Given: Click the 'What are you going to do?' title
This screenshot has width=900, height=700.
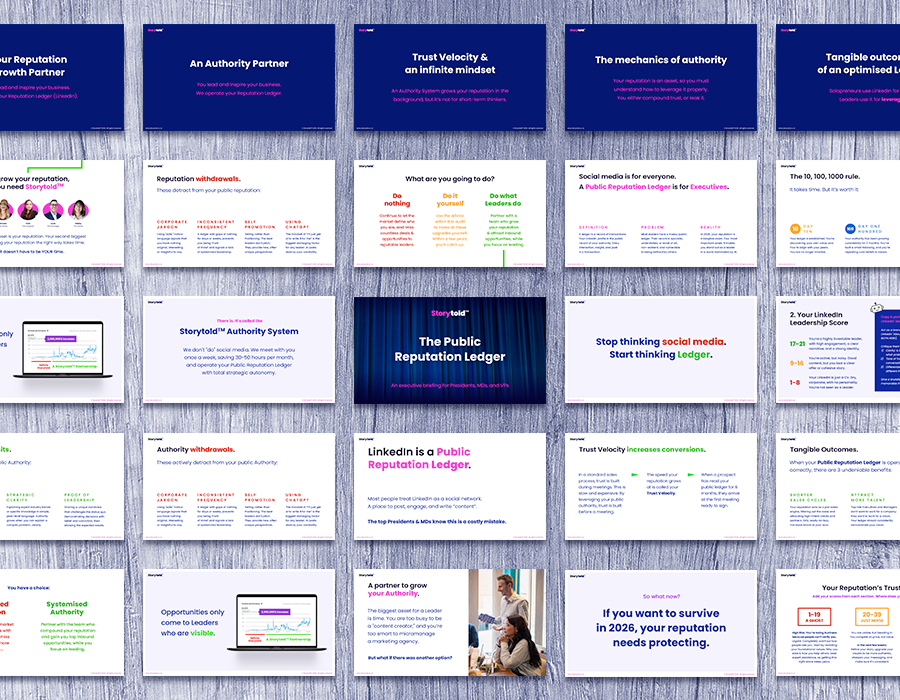Looking at the screenshot, I should (450, 179).
